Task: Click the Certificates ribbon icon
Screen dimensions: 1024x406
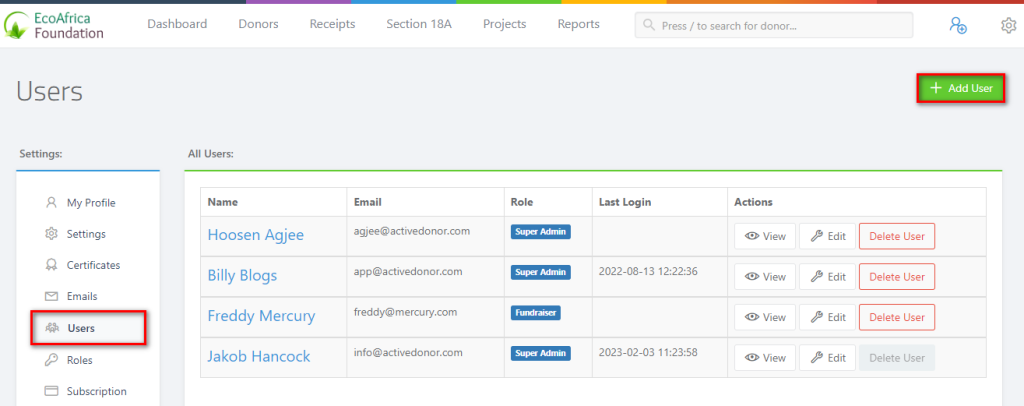Action: click(51, 265)
